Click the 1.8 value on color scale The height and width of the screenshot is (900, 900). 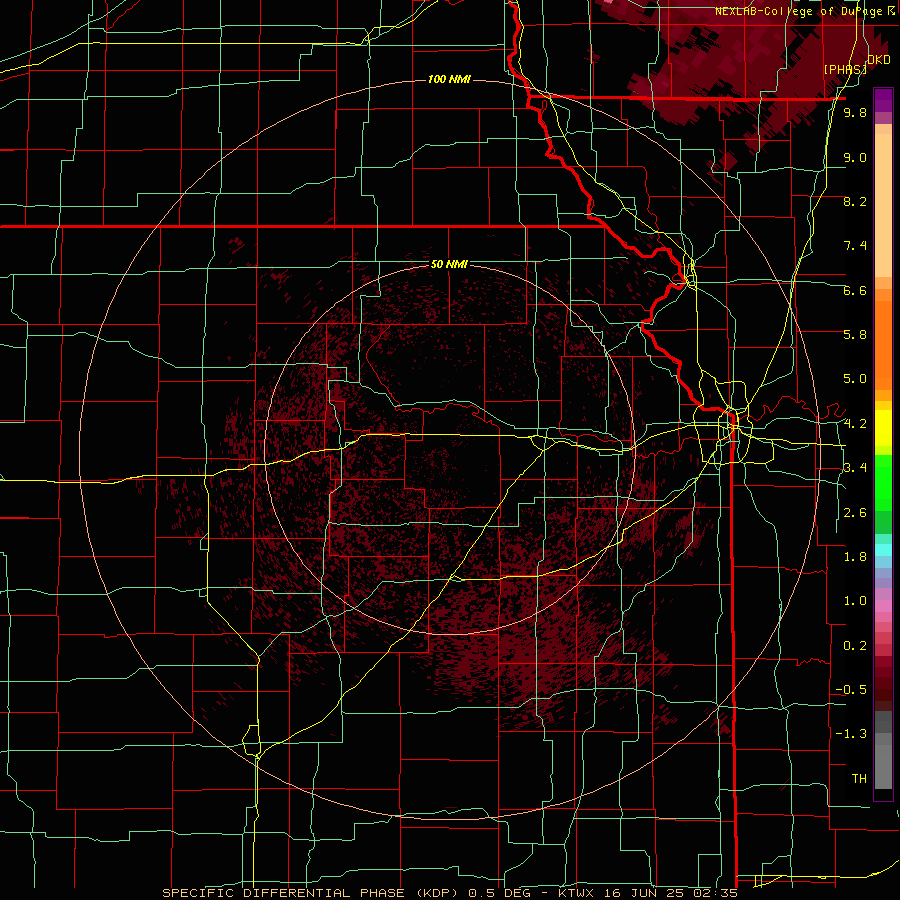[855, 557]
